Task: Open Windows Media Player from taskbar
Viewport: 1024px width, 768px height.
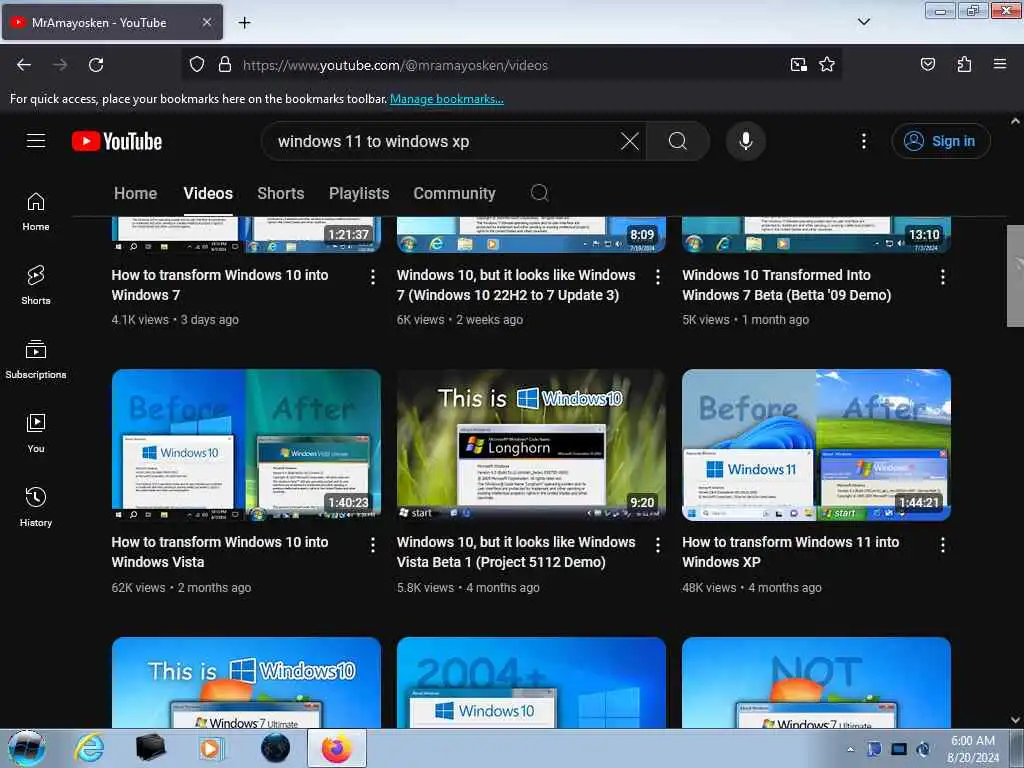Action: (x=210, y=748)
